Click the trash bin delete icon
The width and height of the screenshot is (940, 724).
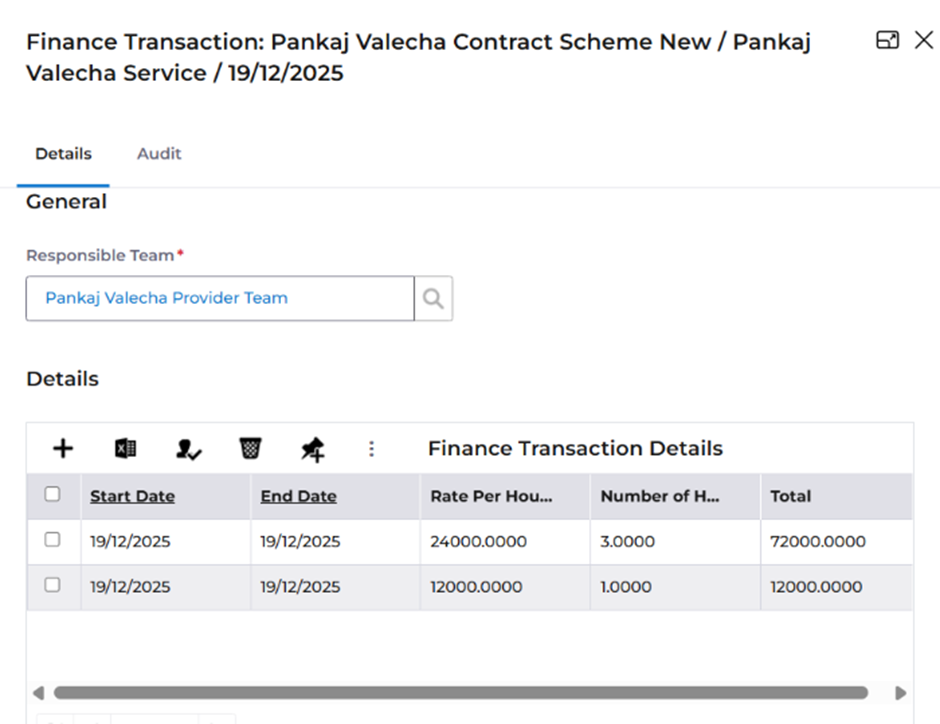tap(250, 449)
